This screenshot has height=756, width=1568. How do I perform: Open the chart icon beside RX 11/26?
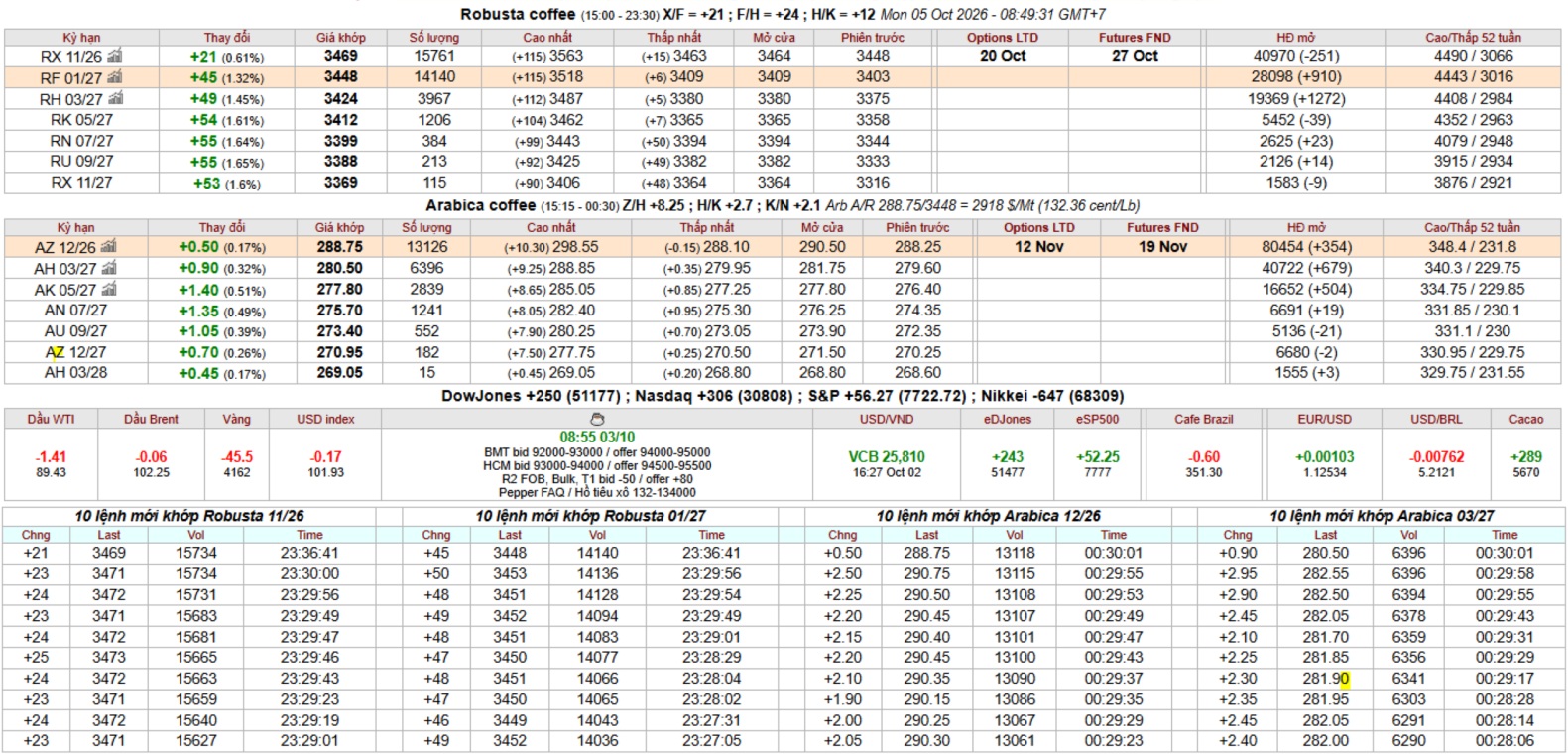(115, 56)
